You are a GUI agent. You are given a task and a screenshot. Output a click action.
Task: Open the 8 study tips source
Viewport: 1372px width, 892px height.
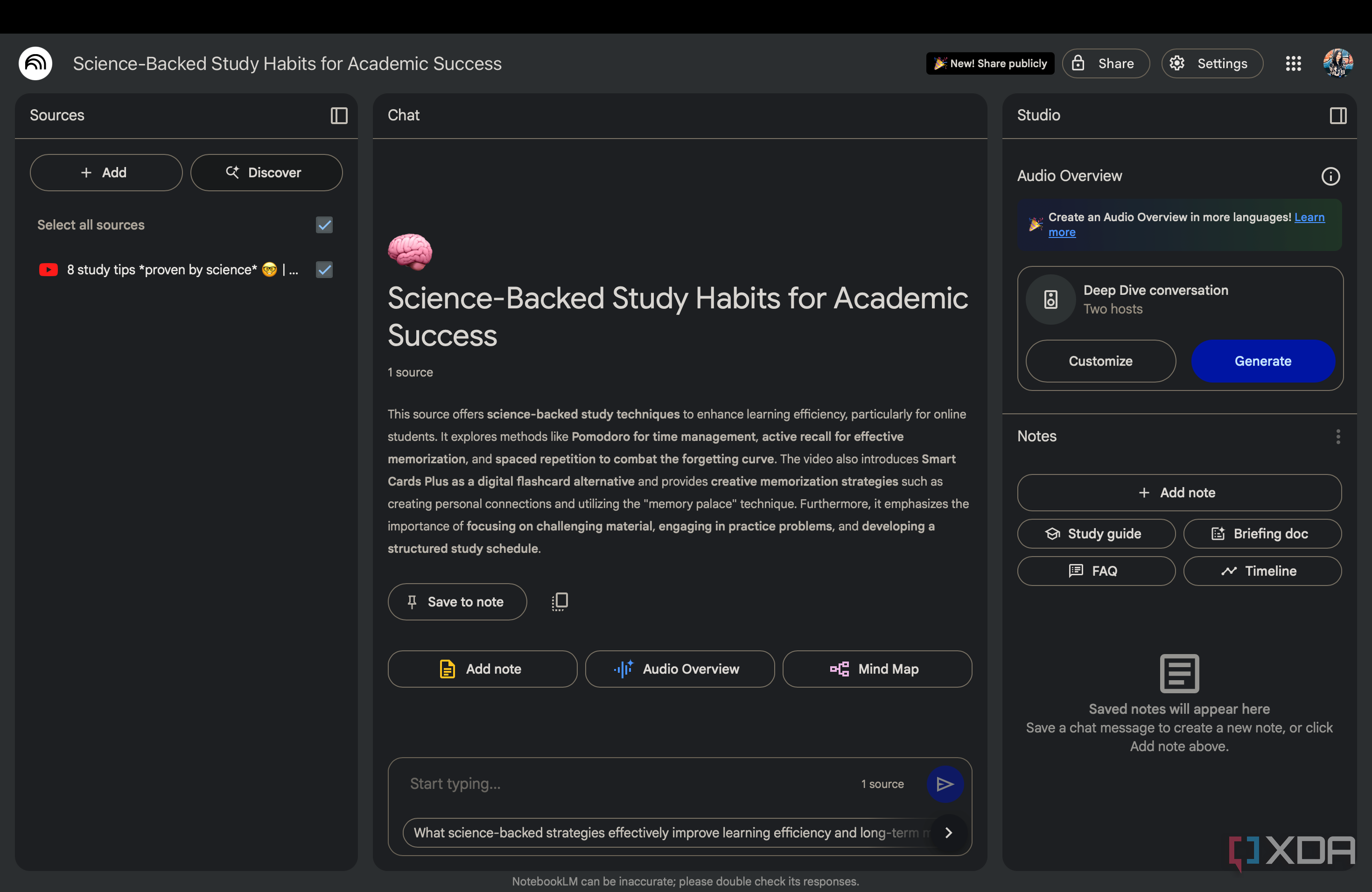[x=182, y=270]
